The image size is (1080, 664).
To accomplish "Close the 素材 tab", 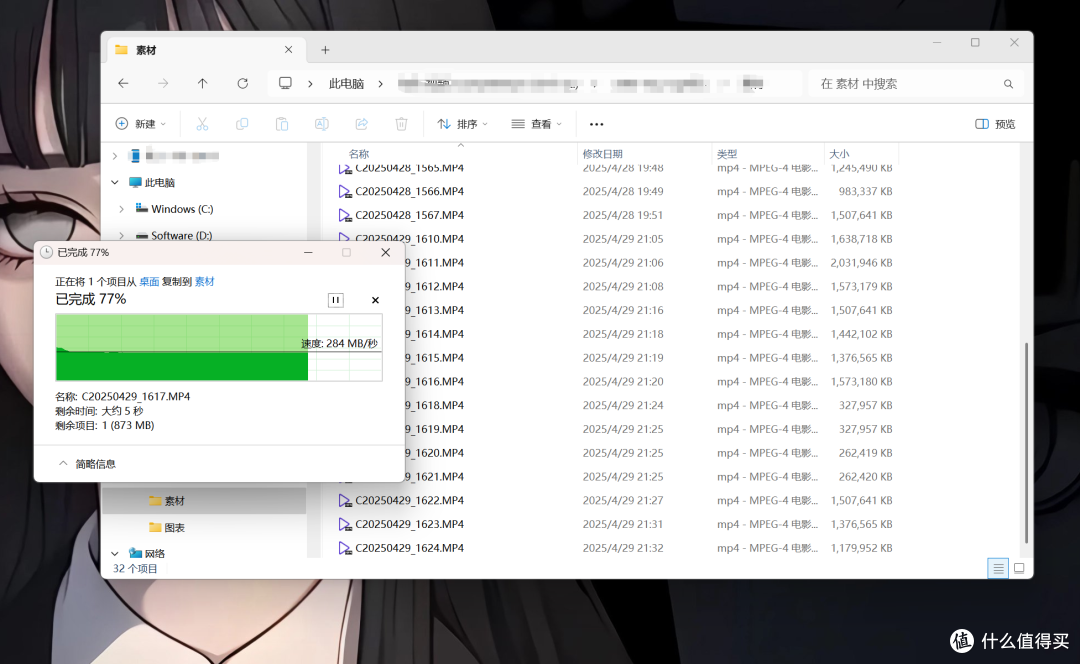I will (289, 50).
